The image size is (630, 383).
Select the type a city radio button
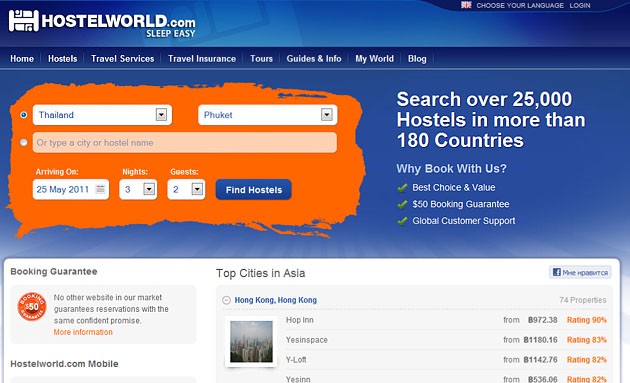(x=24, y=142)
